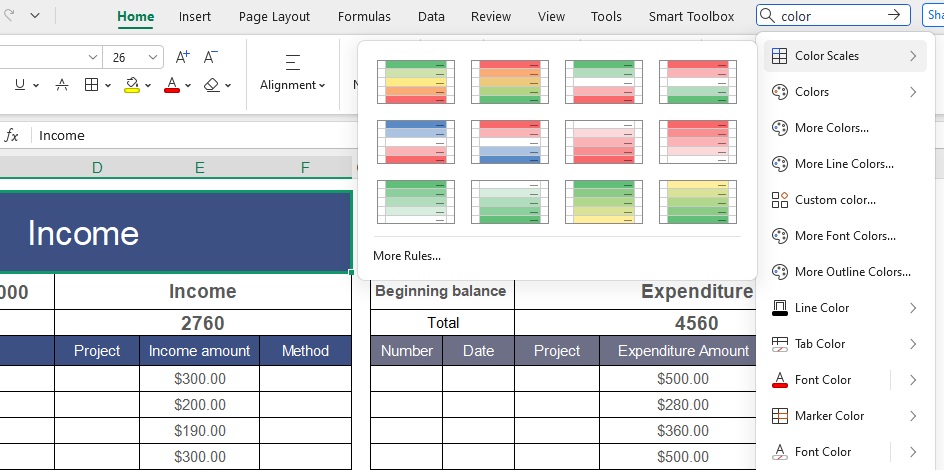
Task: Apply red font color icon in ribbon
Action: point(172,85)
